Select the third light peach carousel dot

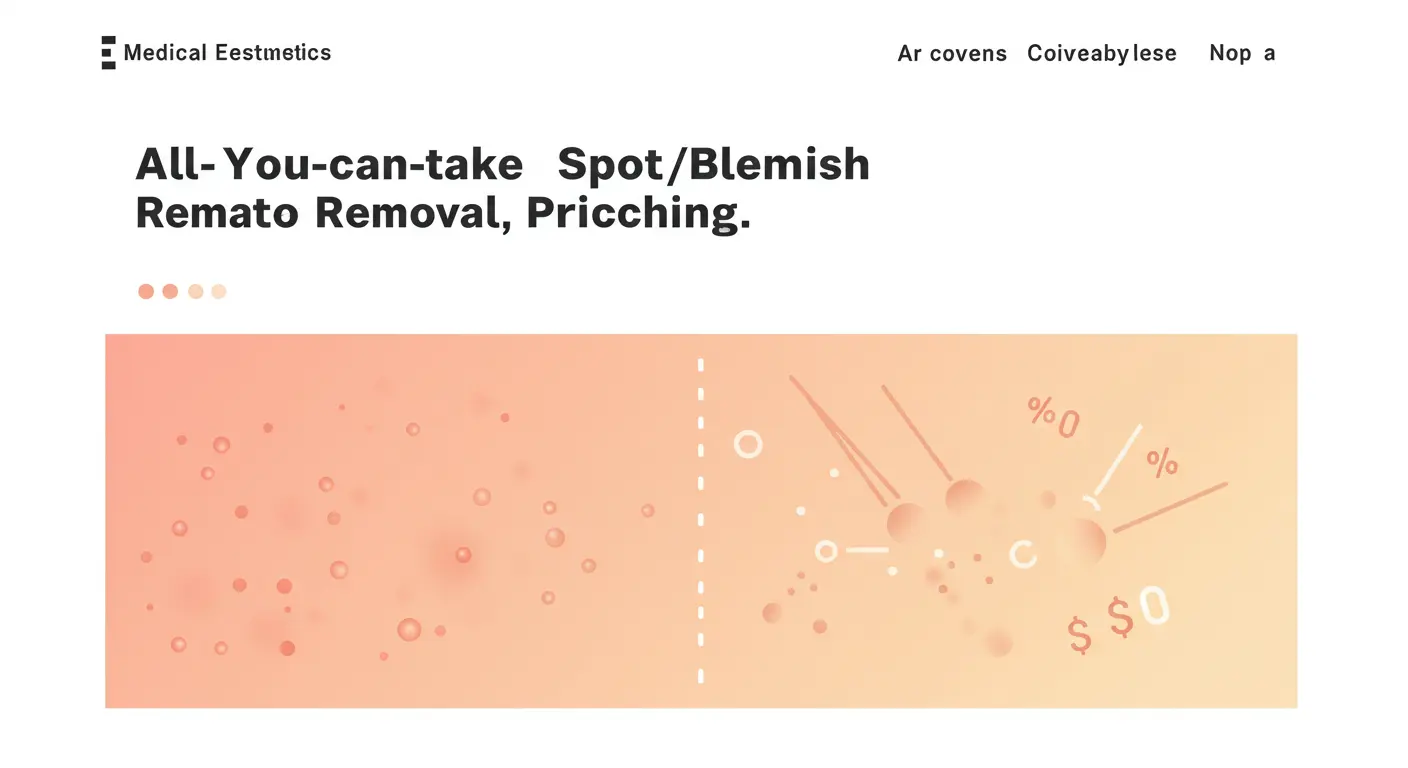coord(196,291)
